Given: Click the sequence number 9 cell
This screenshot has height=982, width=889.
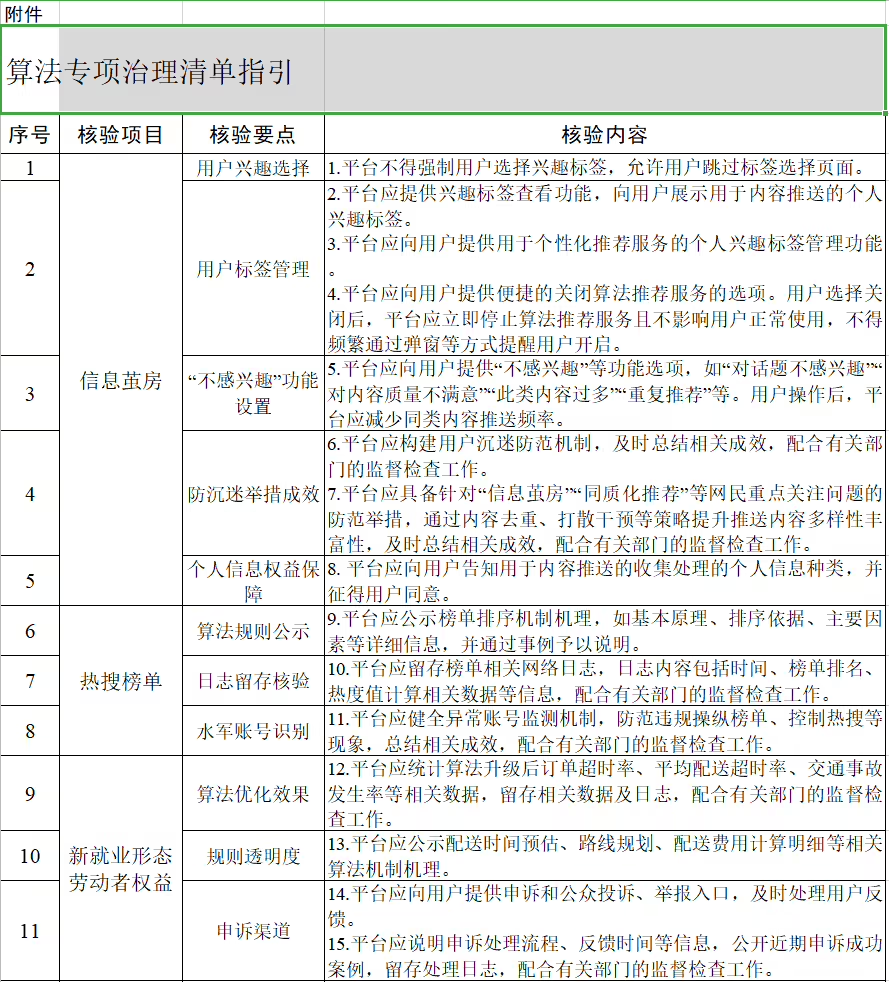Looking at the screenshot, I should (x=30, y=794).
